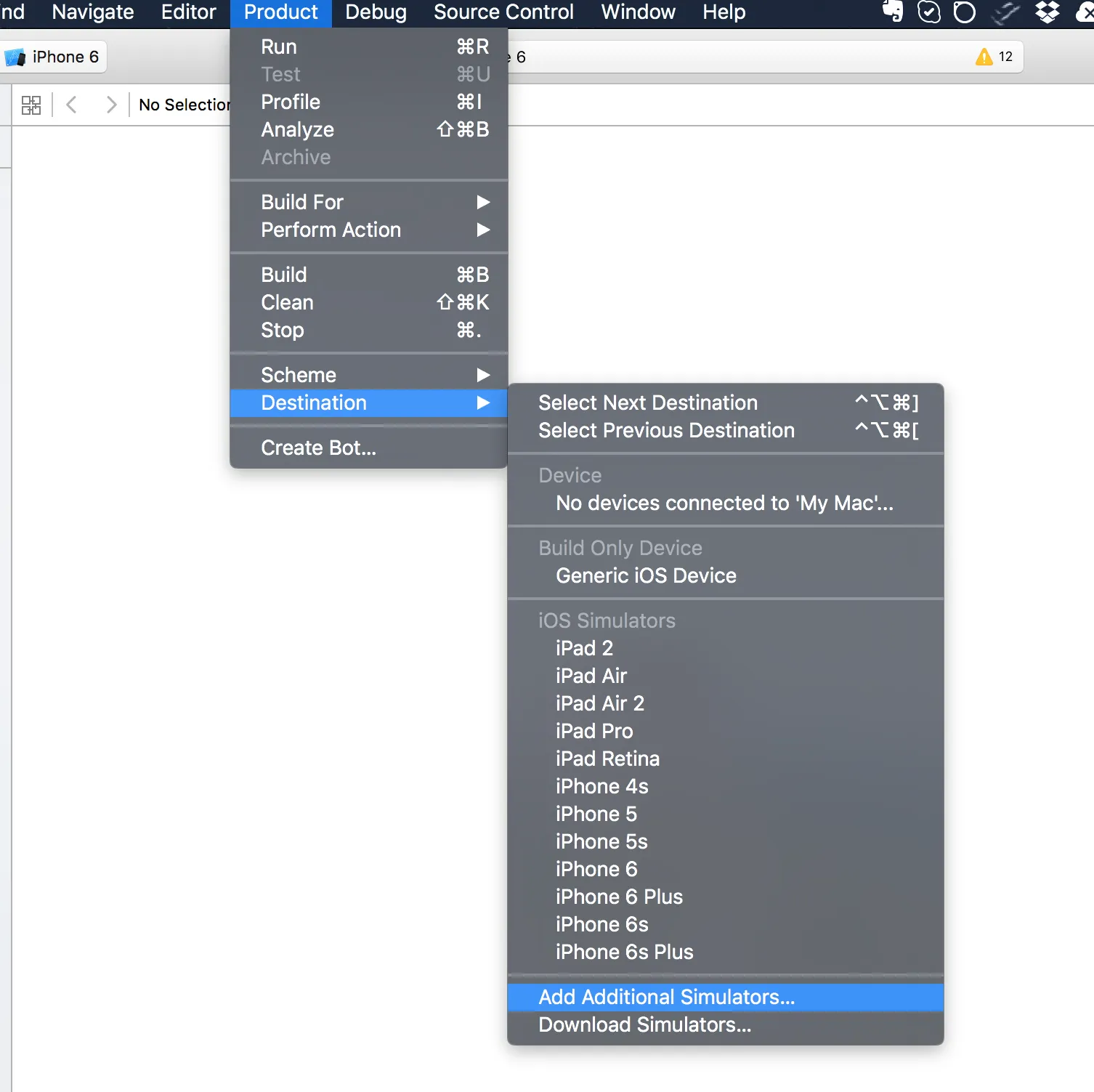Click Download Simulators…
Image resolution: width=1094 pixels, height=1092 pixels.
click(726, 1024)
